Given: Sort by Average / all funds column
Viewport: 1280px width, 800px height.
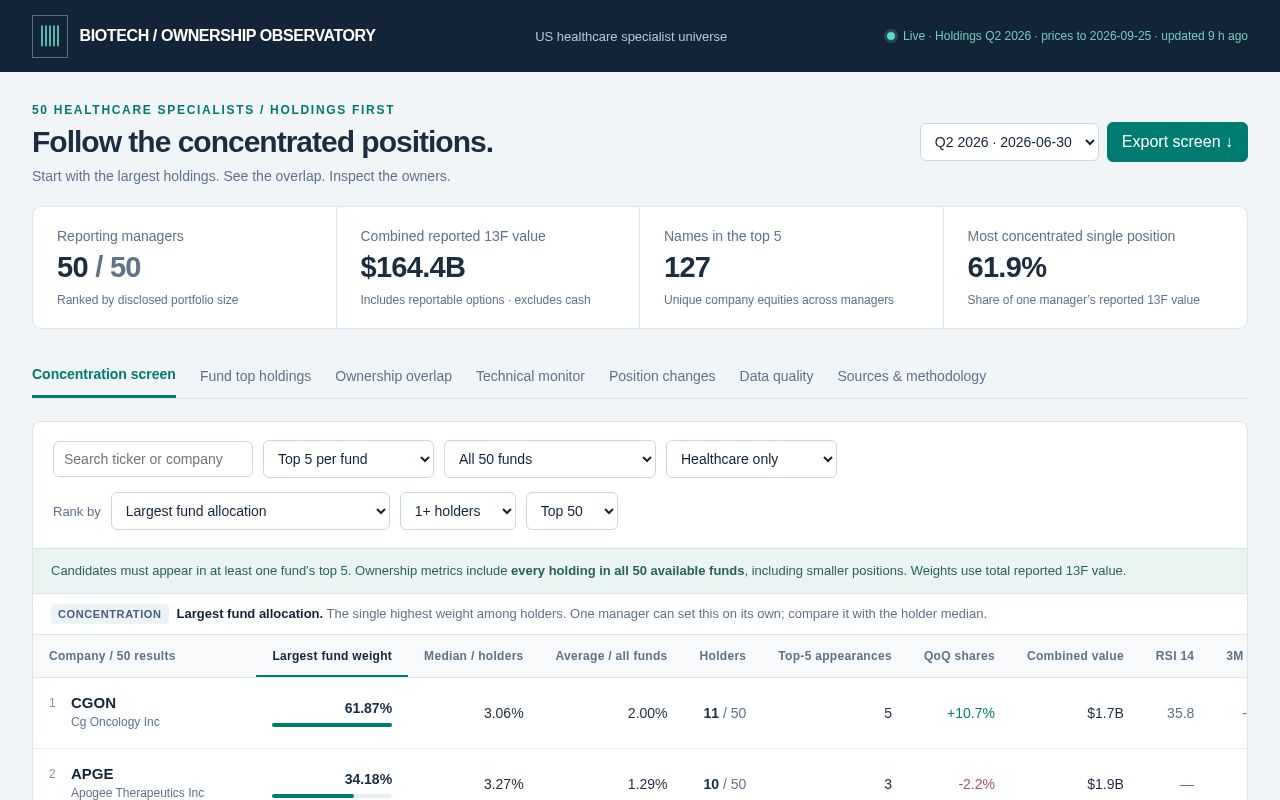Looking at the screenshot, I should (611, 656).
